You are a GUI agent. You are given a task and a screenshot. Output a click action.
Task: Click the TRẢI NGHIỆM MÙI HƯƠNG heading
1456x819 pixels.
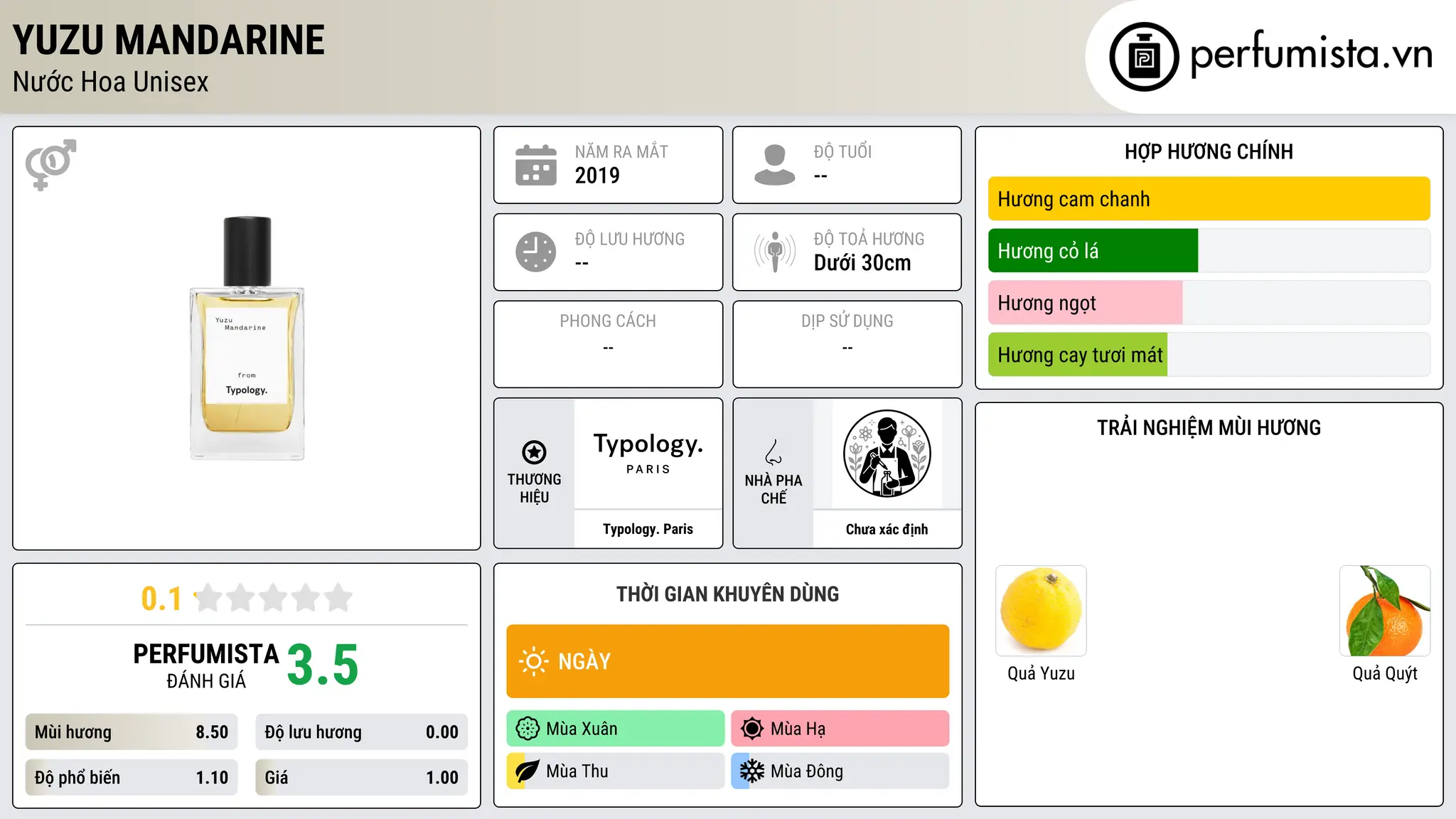pyautogui.click(x=1209, y=427)
